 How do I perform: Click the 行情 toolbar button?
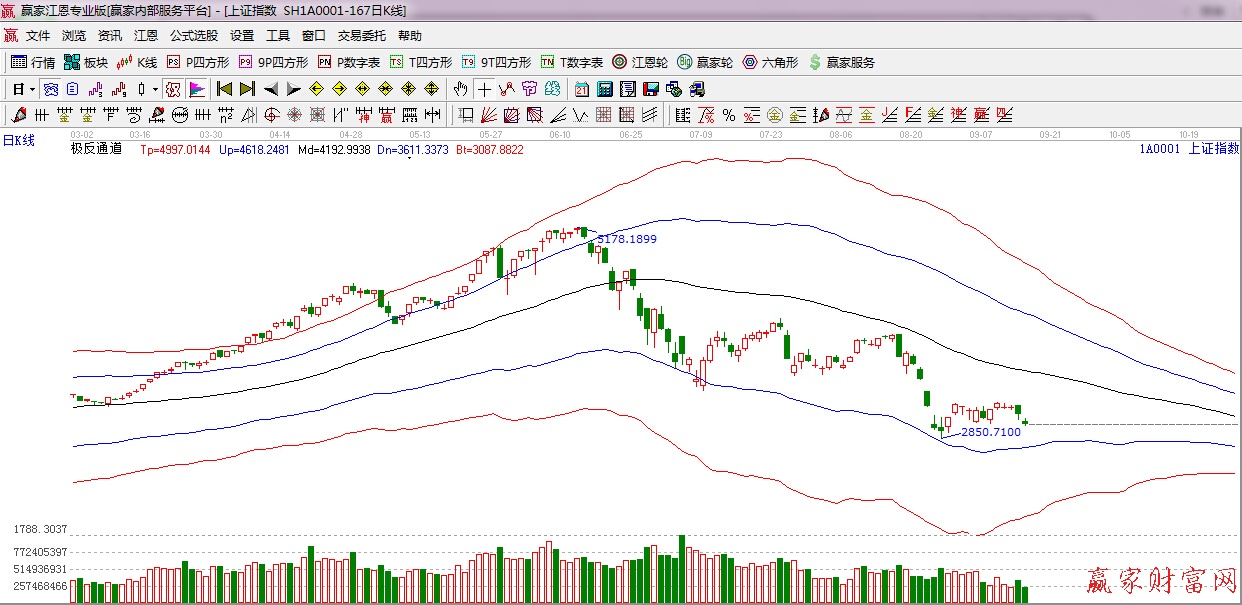(33, 62)
